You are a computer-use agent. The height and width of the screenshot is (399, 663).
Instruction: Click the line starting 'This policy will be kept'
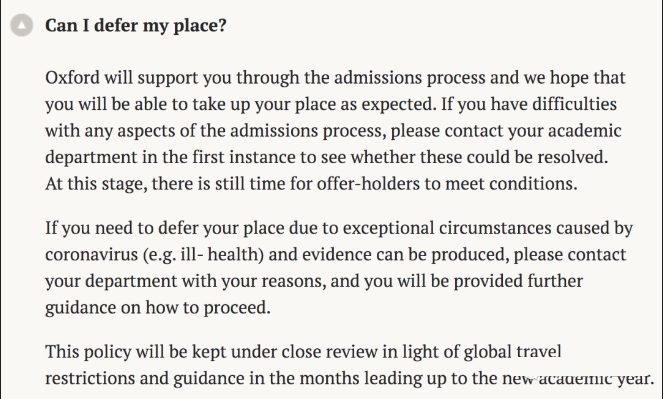[303, 352]
